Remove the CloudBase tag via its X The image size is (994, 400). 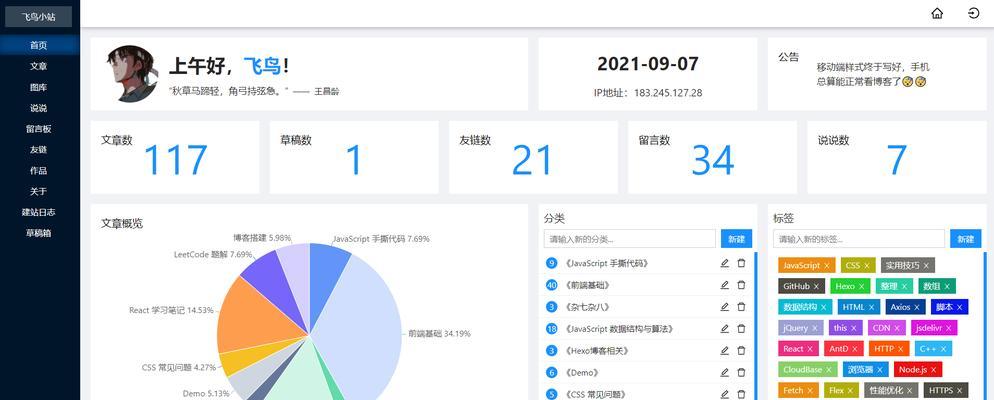coord(829,370)
